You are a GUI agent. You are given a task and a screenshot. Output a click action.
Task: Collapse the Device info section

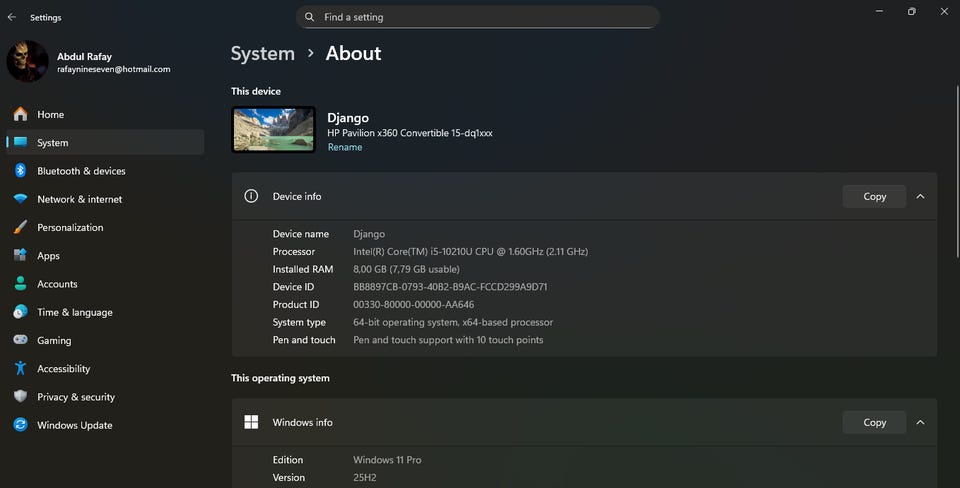[x=920, y=197]
